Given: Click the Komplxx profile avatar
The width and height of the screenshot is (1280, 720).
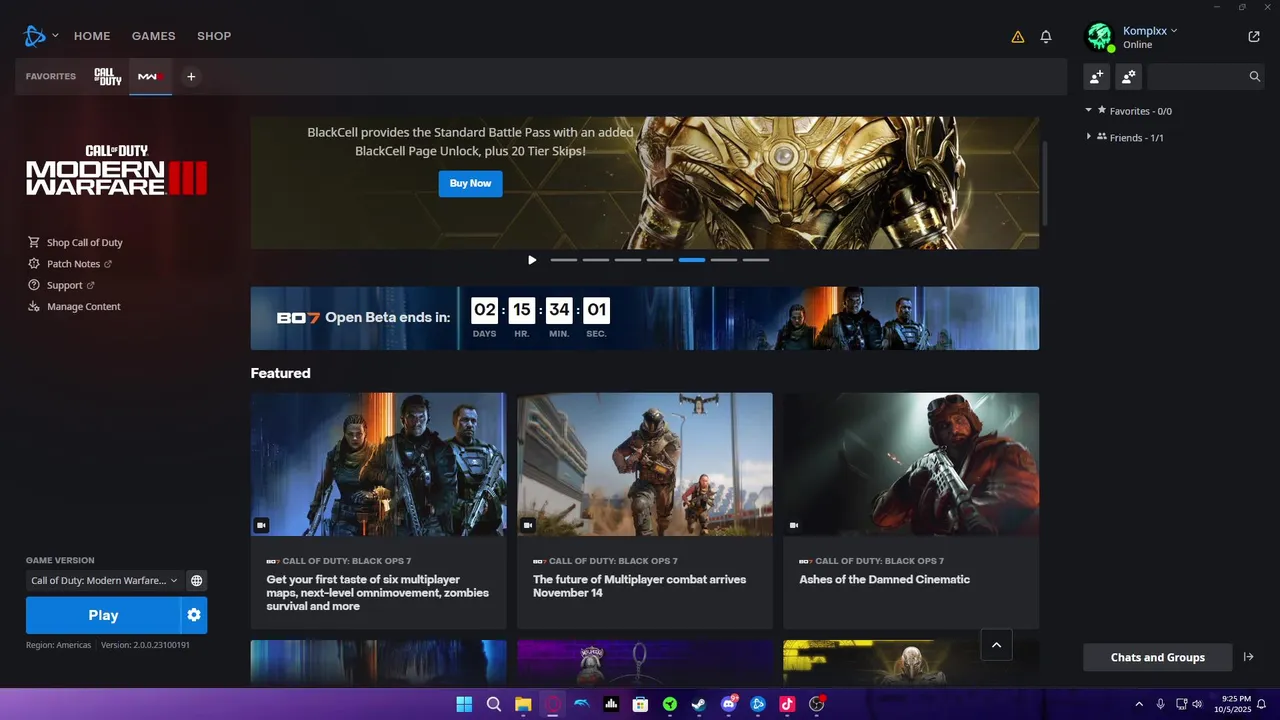Looking at the screenshot, I should [1100, 37].
